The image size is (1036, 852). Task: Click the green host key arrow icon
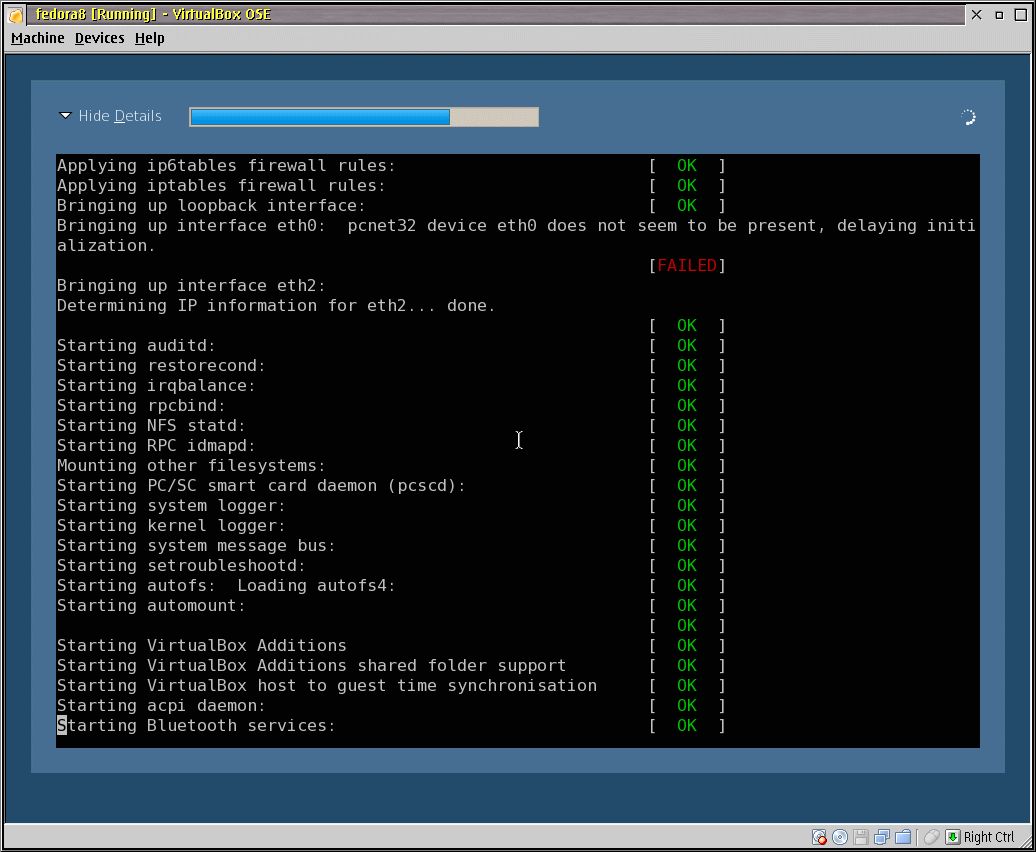(x=952, y=837)
